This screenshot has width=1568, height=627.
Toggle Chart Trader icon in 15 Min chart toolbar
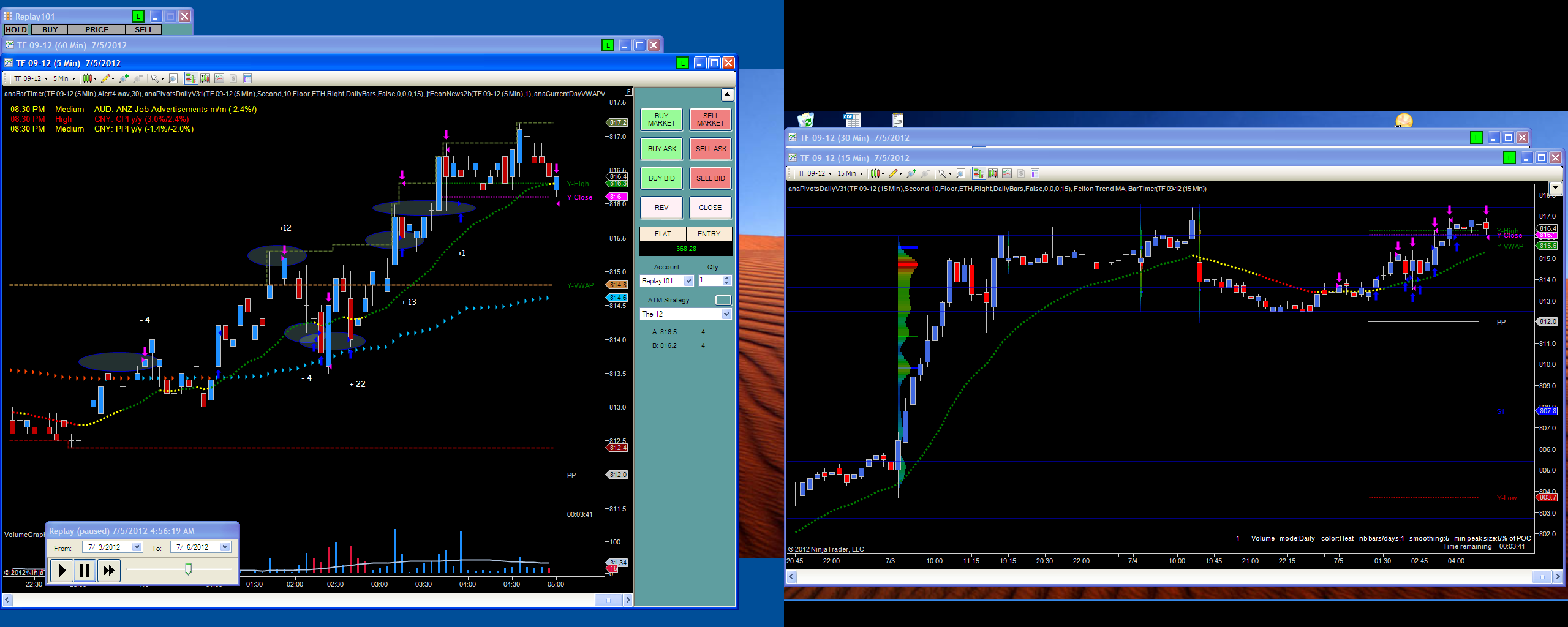pos(978,173)
